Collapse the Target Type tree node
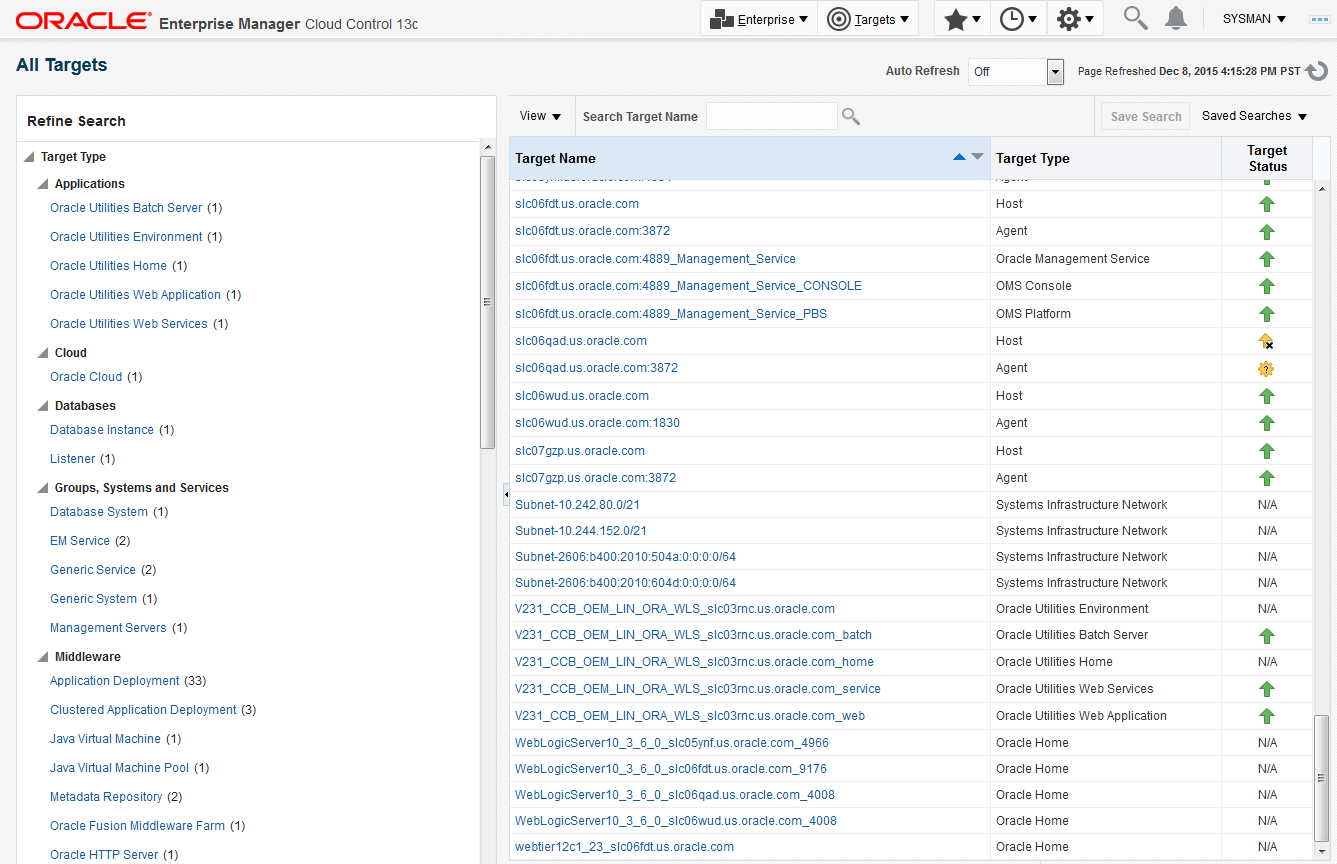 [x=29, y=157]
